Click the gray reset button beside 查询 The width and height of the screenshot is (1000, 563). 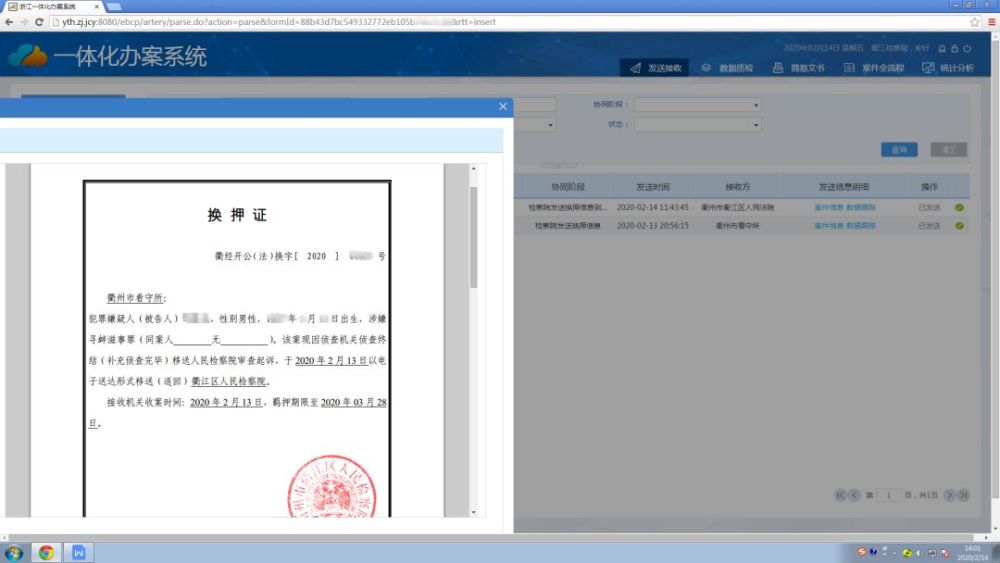948,150
